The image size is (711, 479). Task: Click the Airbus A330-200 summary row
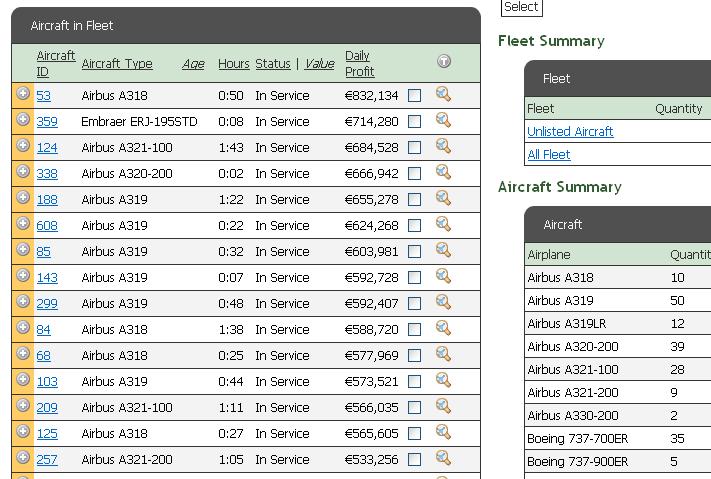[618, 415]
